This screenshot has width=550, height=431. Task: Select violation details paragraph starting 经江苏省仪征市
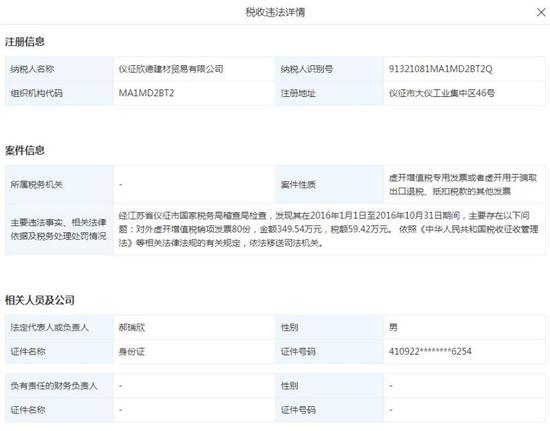coord(329,229)
